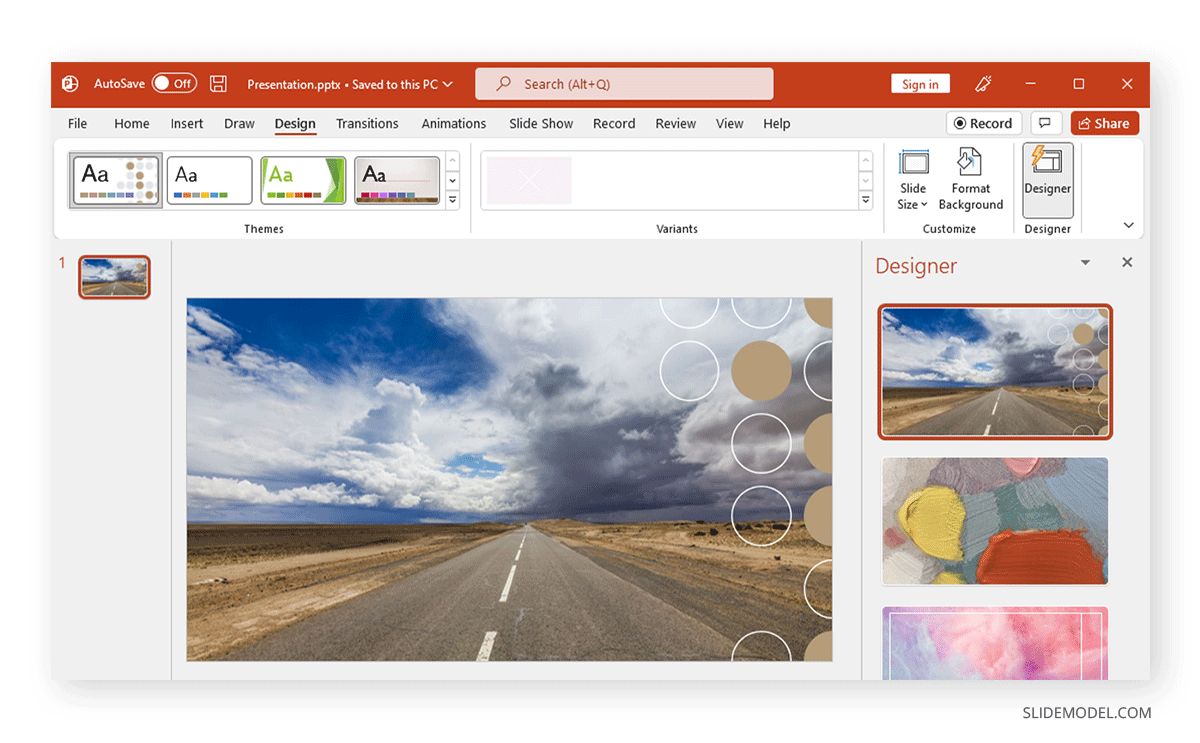The width and height of the screenshot is (1200, 743).
Task: Move up one row in the Variants gallery
Action: click(866, 161)
